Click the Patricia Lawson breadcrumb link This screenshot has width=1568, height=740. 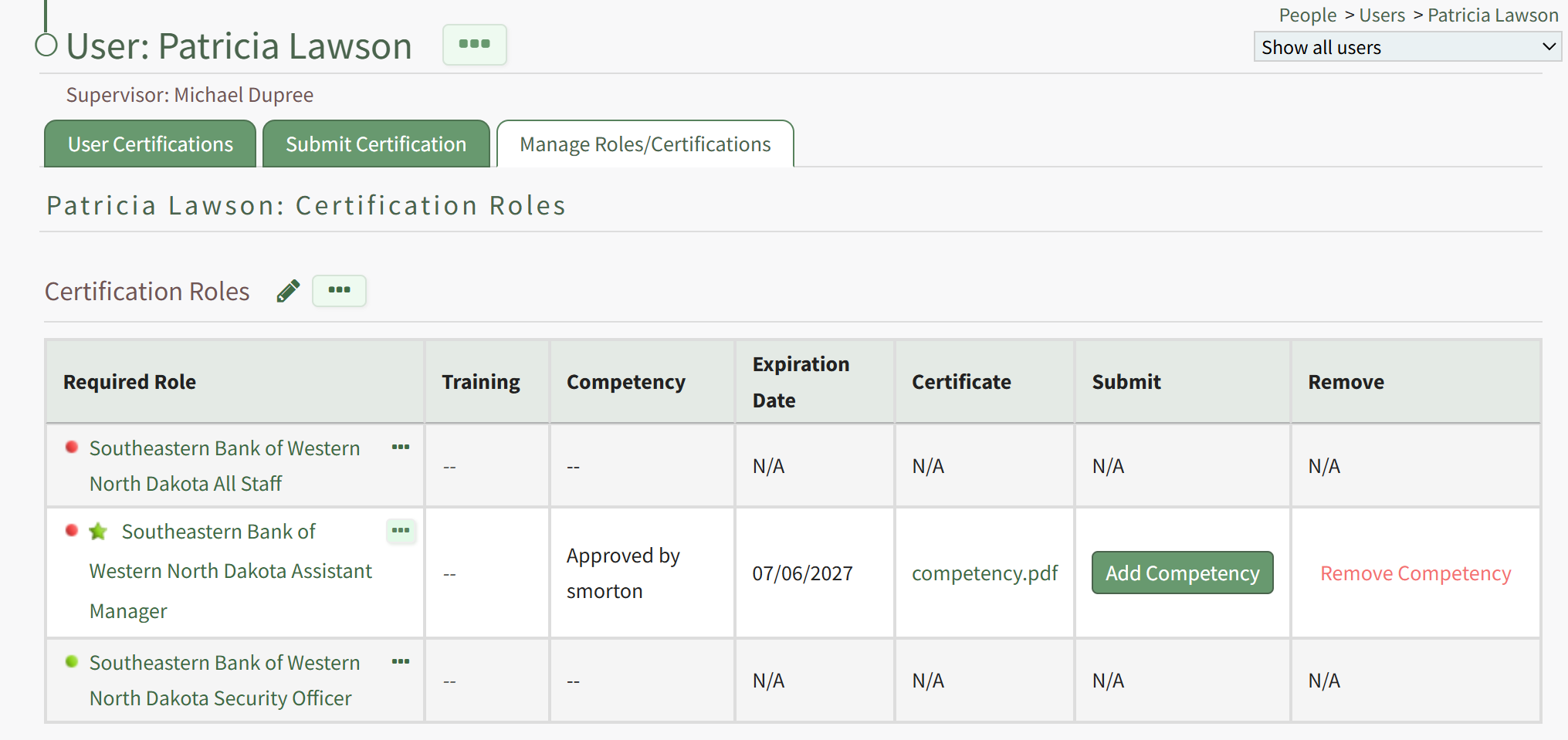tap(1492, 15)
